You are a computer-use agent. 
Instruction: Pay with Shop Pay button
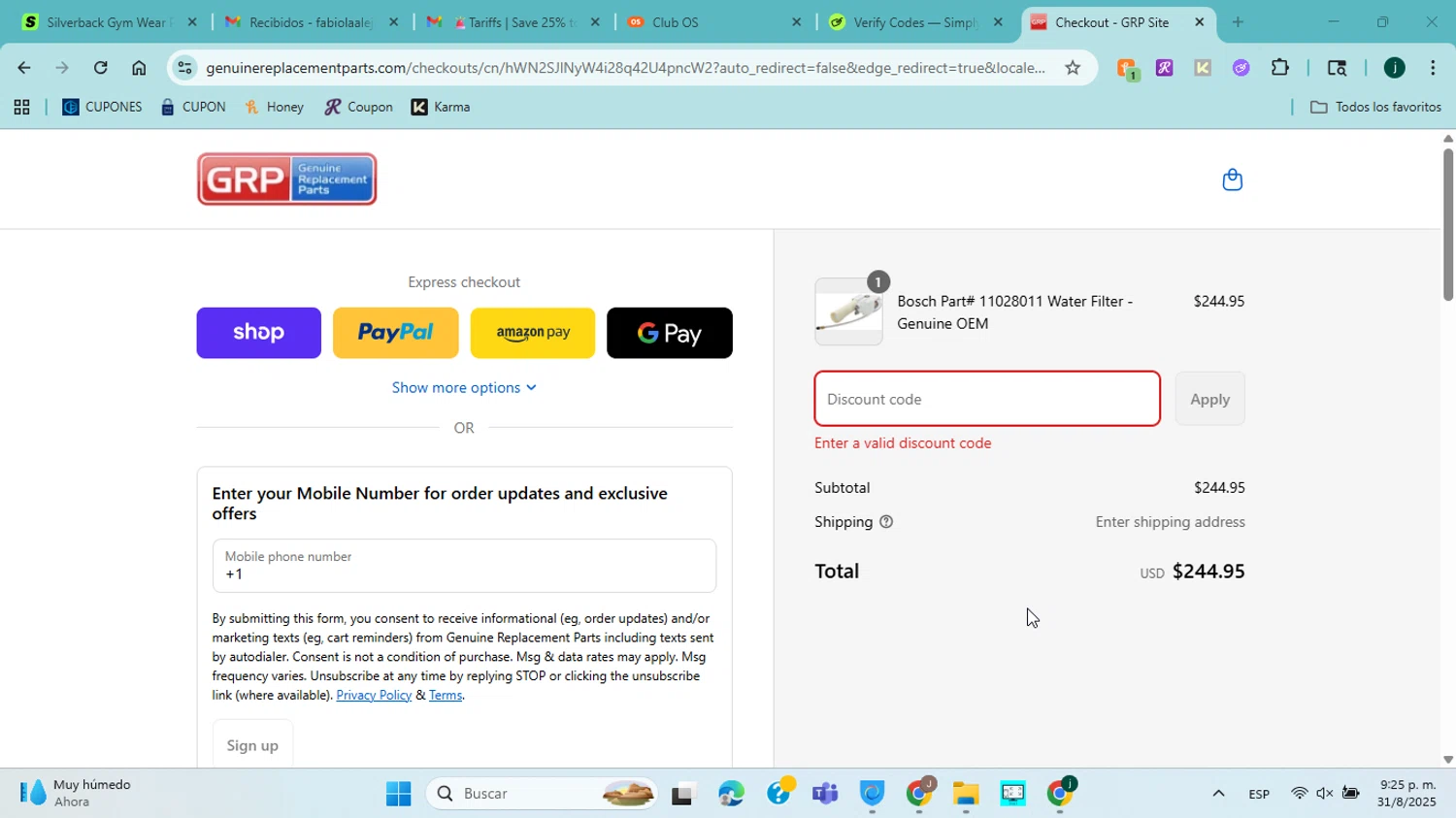258,333
